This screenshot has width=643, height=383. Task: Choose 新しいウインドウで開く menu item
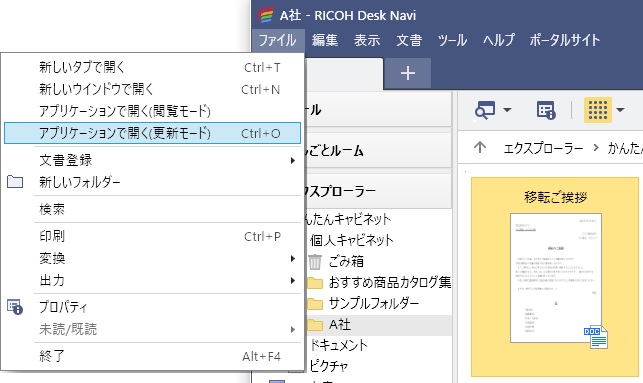152,89
